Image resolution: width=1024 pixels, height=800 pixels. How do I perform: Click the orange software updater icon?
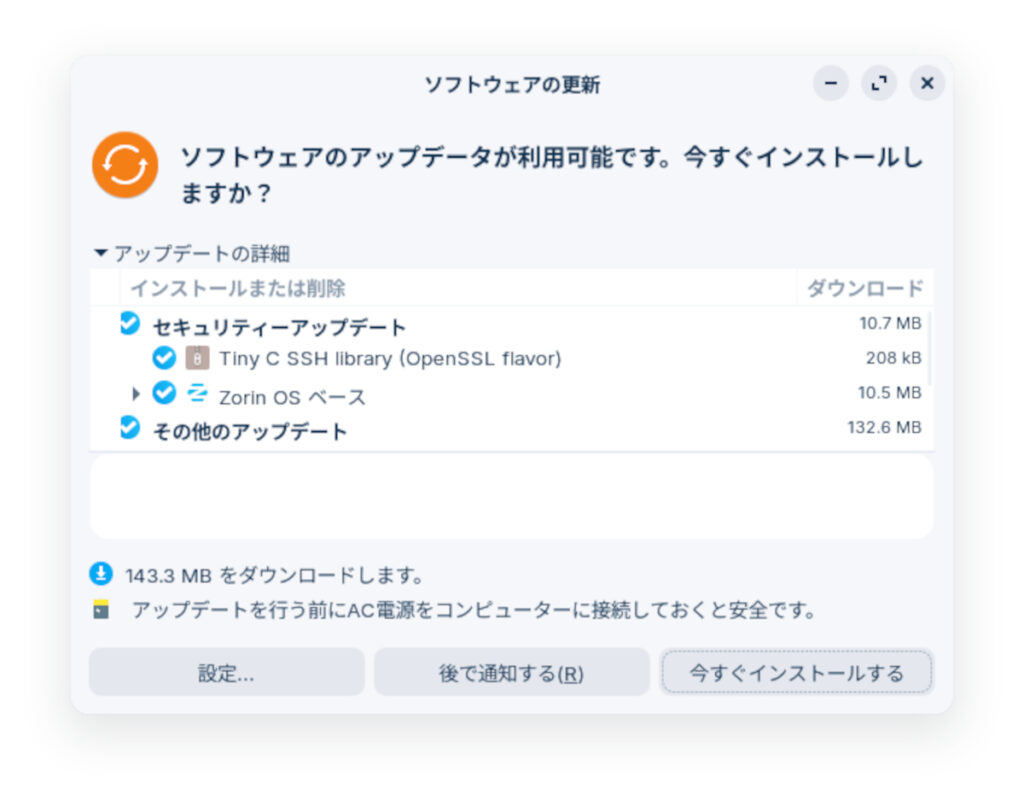pyautogui.click(x=125, y=165)
